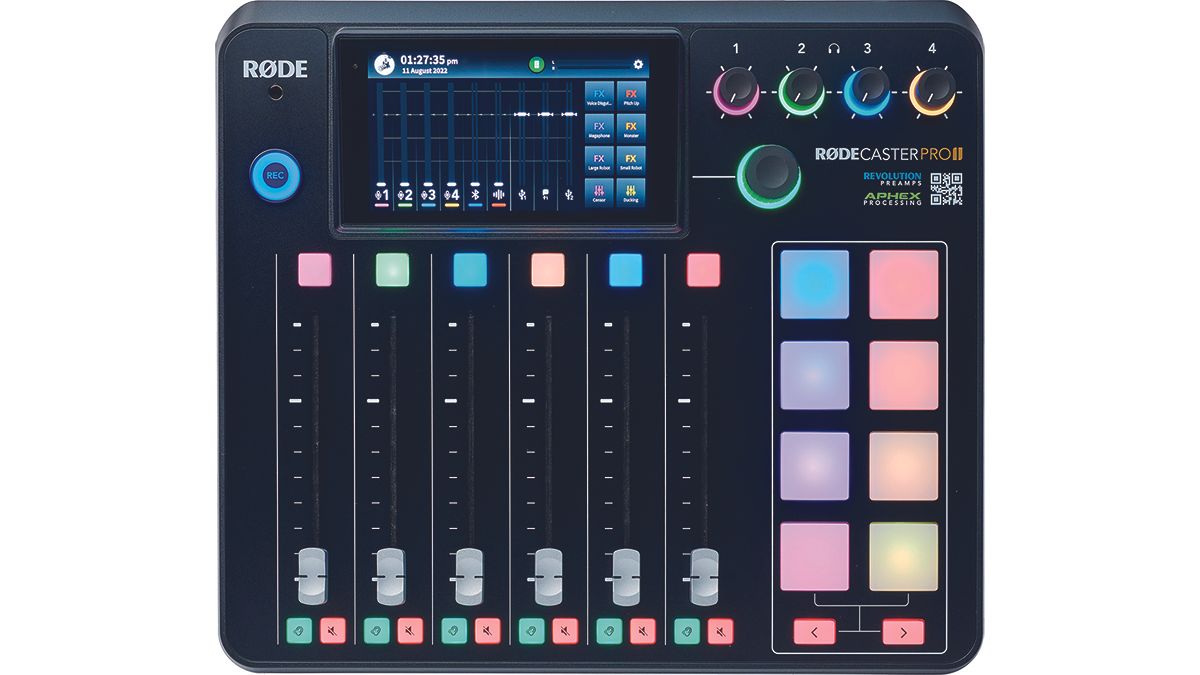This screenshot has height=675, width=1200.
Task: Click the headphone volume slider on the touchscreen
Action: tap(592, 66)
